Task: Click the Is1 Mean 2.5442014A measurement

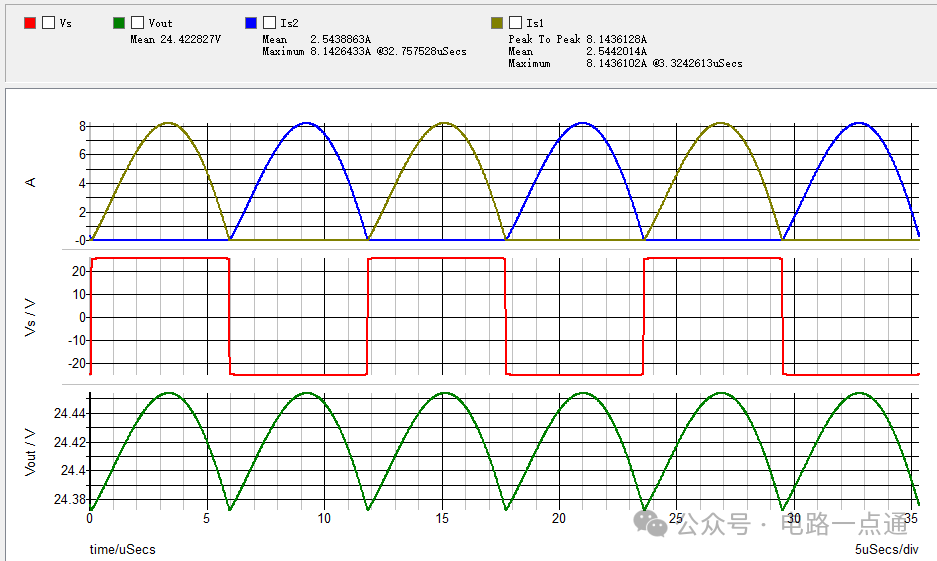Action: point(578,51)
